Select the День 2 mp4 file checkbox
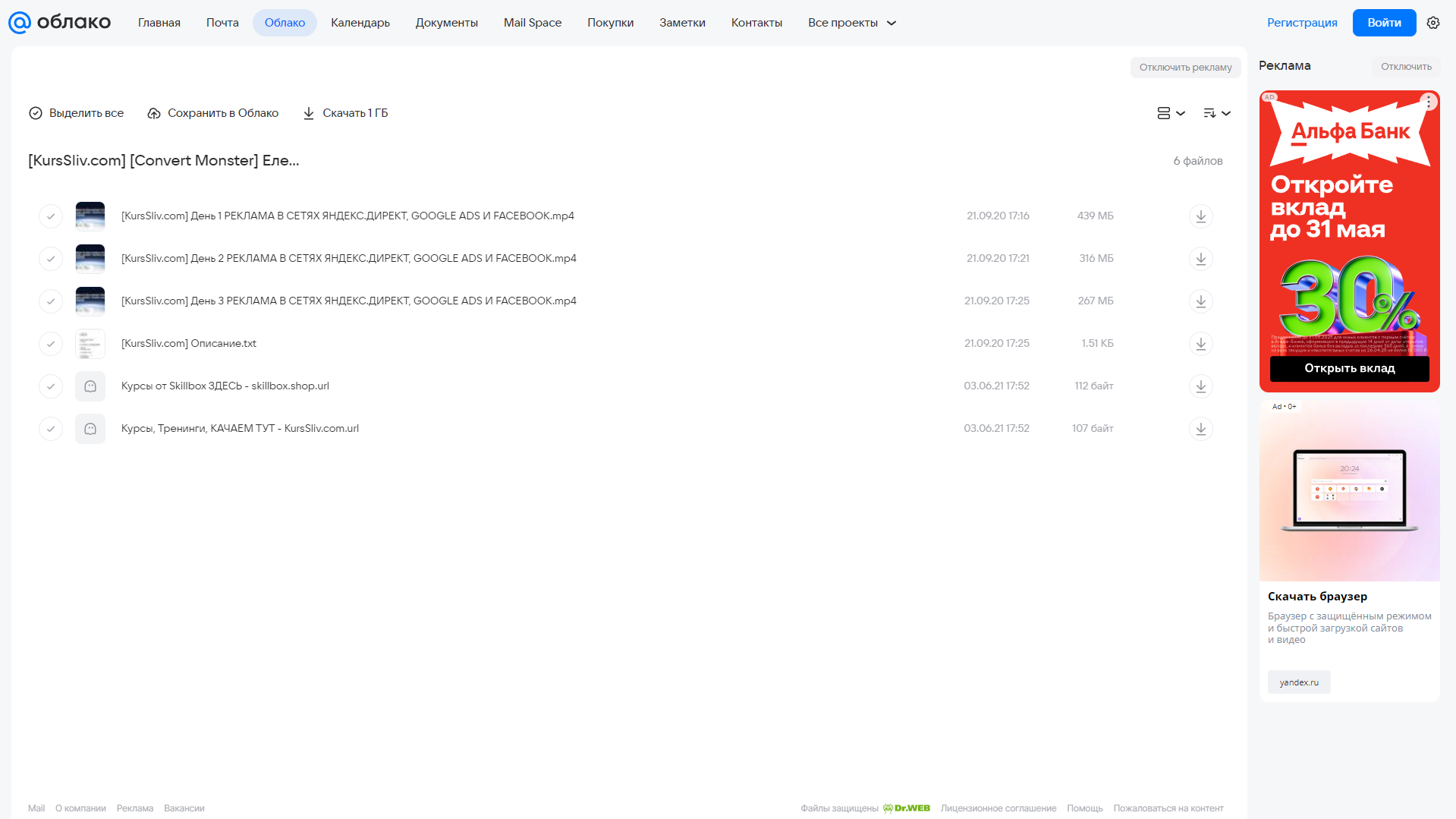Screen dimensions: 1456x819 [51, 259]
